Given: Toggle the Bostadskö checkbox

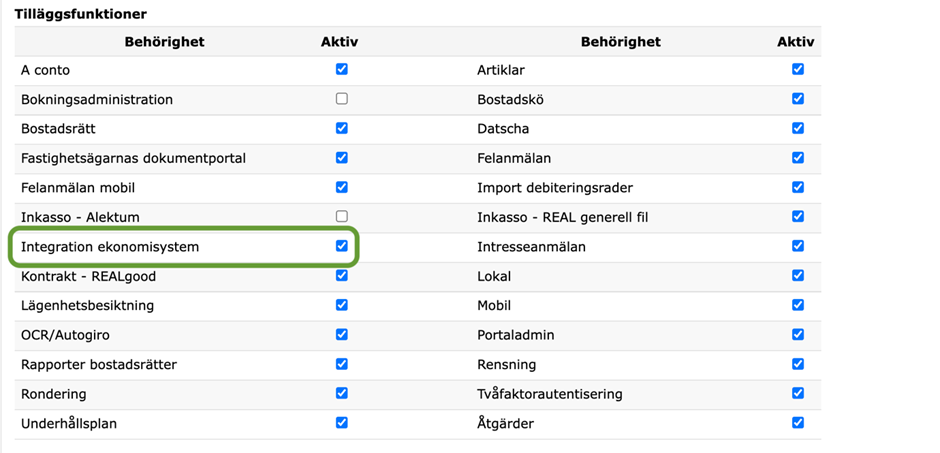Looking at the screenshot, I should pyautogui.click(x=798, y=99).
